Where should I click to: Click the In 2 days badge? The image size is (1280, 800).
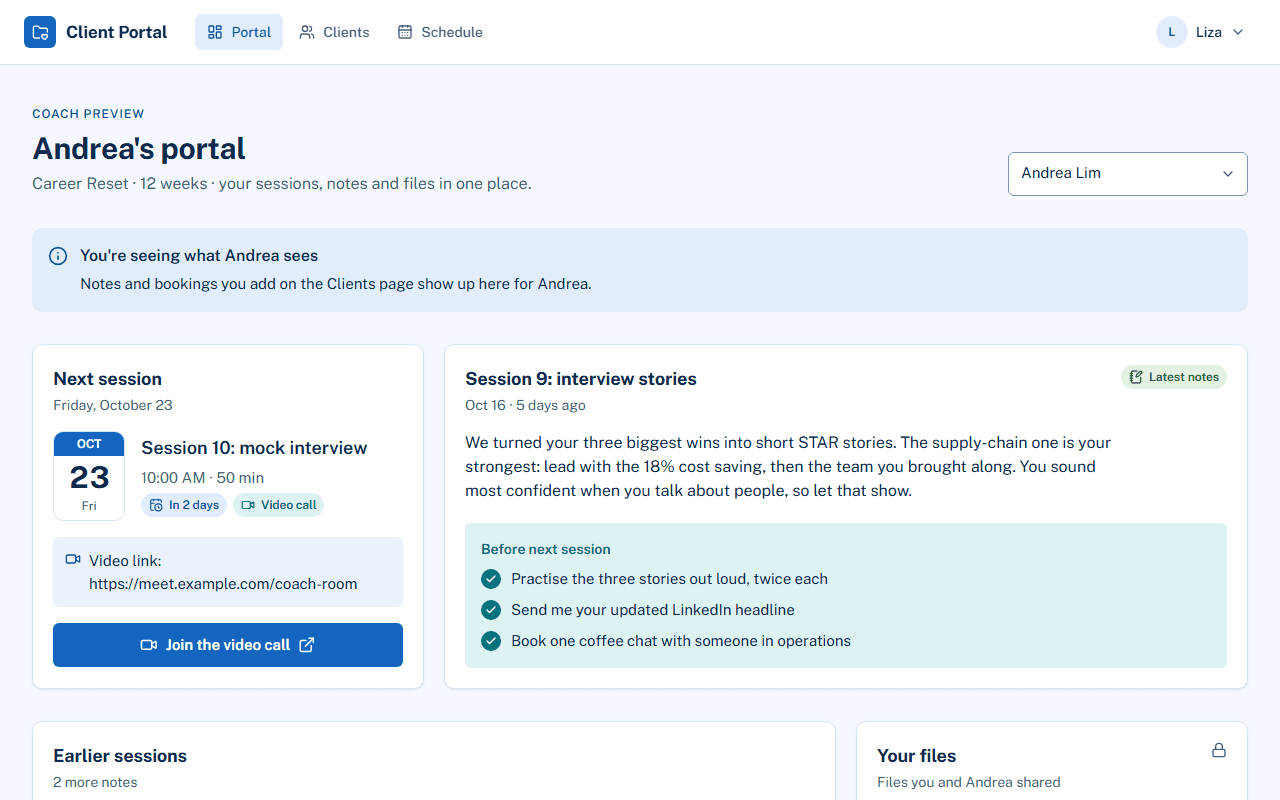point(184,505)
